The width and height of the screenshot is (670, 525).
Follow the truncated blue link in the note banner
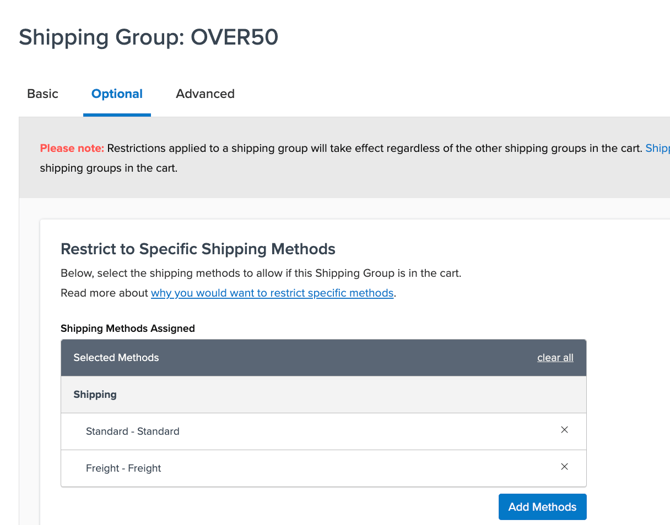[x=657, y=148]
